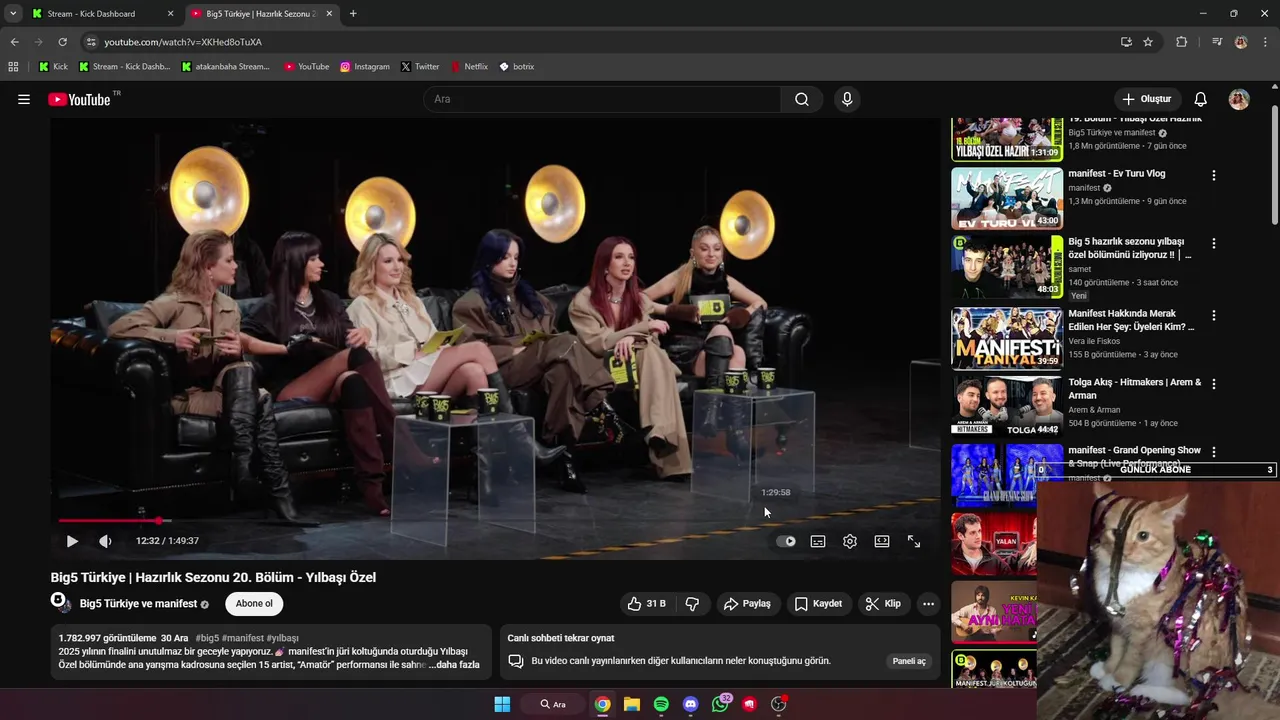Open the account avatar menu in YouTube
Screen dimensions: 1280x720
(1239, 99)
